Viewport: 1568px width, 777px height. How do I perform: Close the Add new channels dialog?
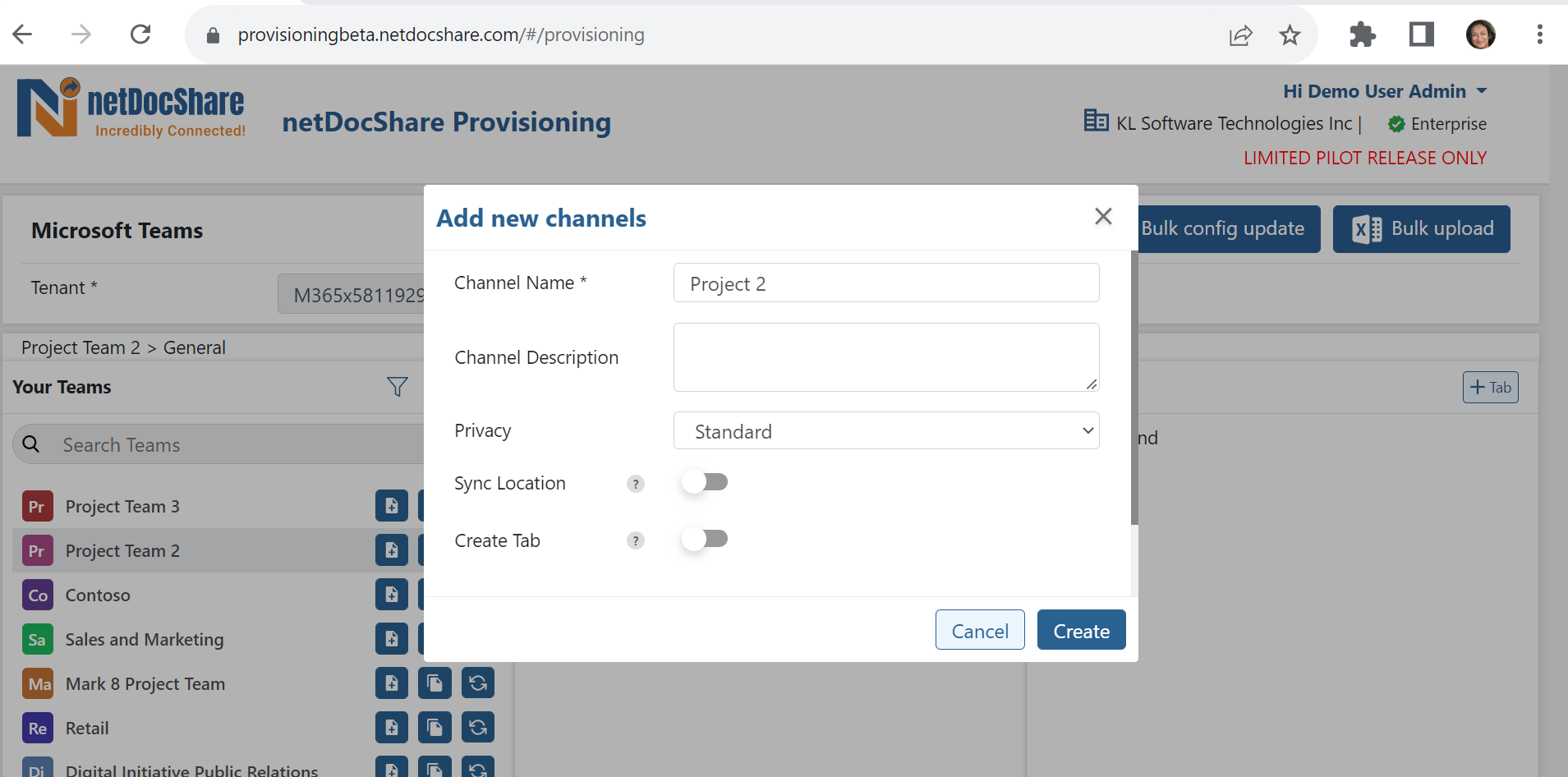tap(1103, 216)
